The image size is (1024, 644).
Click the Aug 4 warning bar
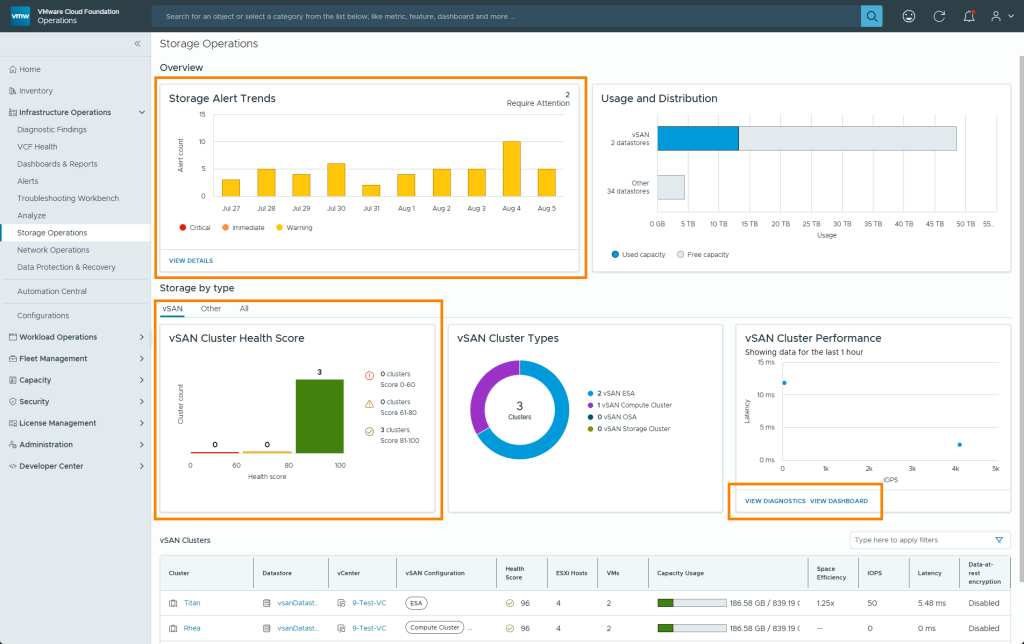pyautogui.click(x=511, y=168)
